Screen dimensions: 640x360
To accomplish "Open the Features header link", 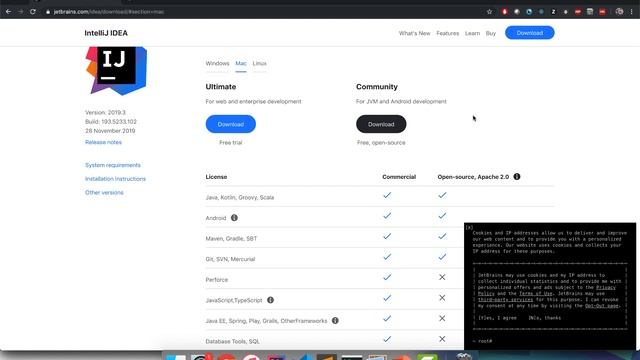I will (447, 33).
